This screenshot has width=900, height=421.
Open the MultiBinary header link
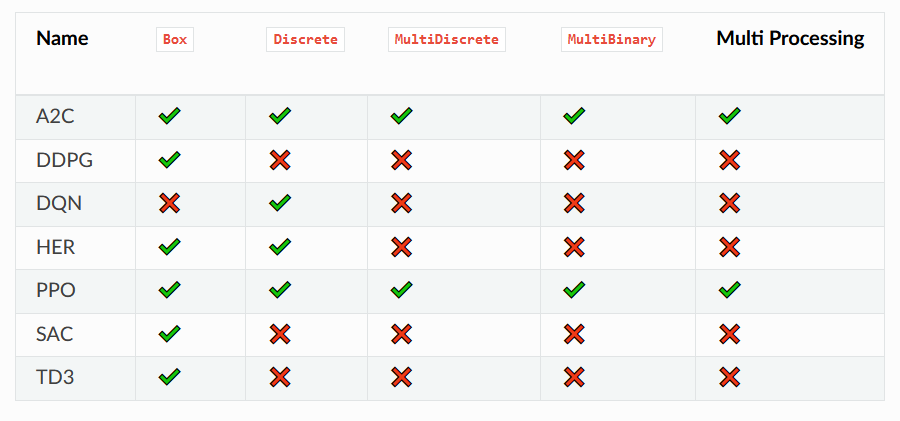coord(611,40)
